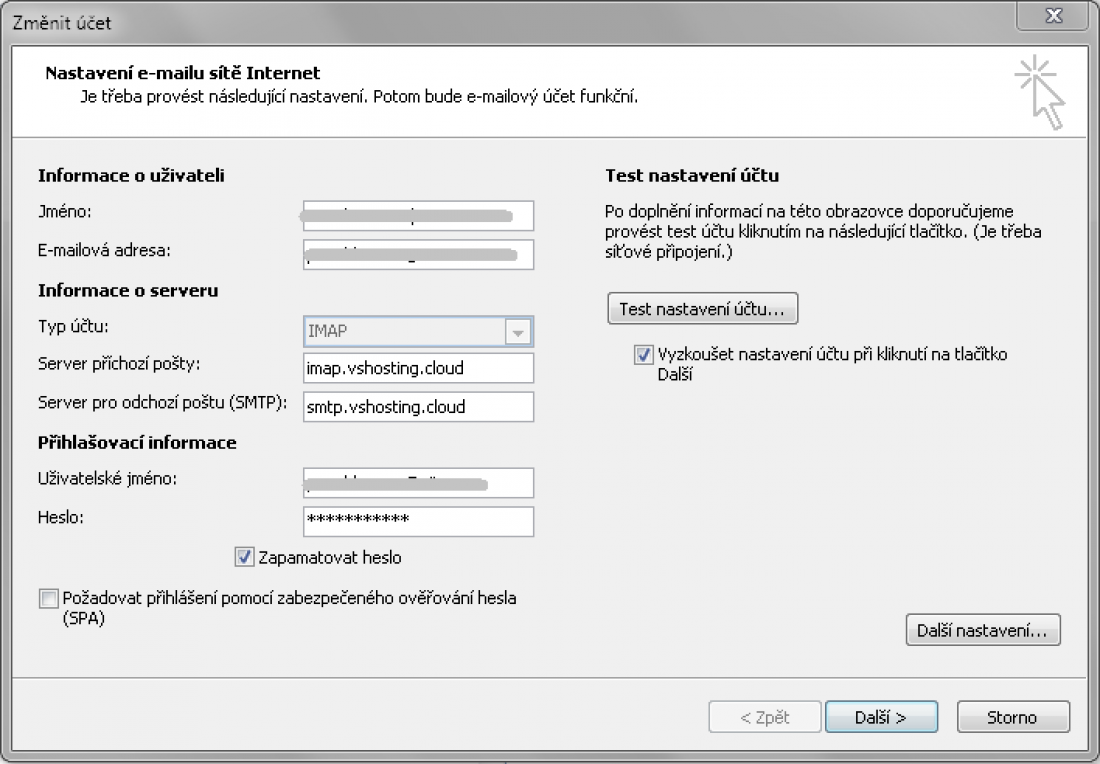Viewport: 1100px width, 764px height.
Task: Click the Nastavení e-mailu sítě Internet heading
Action: pos(183,73)
